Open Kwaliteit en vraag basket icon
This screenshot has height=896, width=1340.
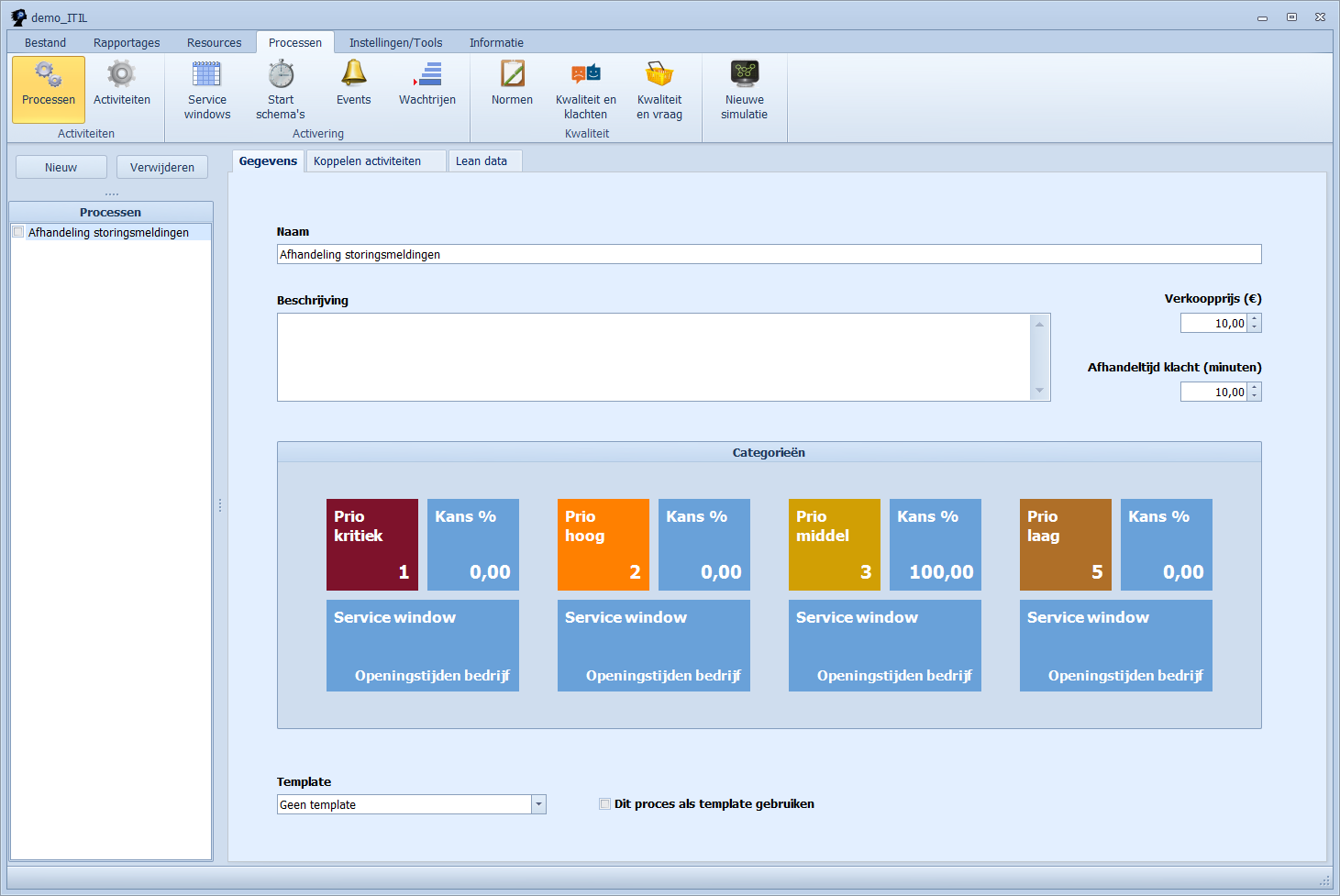click(x=659, y=89)
